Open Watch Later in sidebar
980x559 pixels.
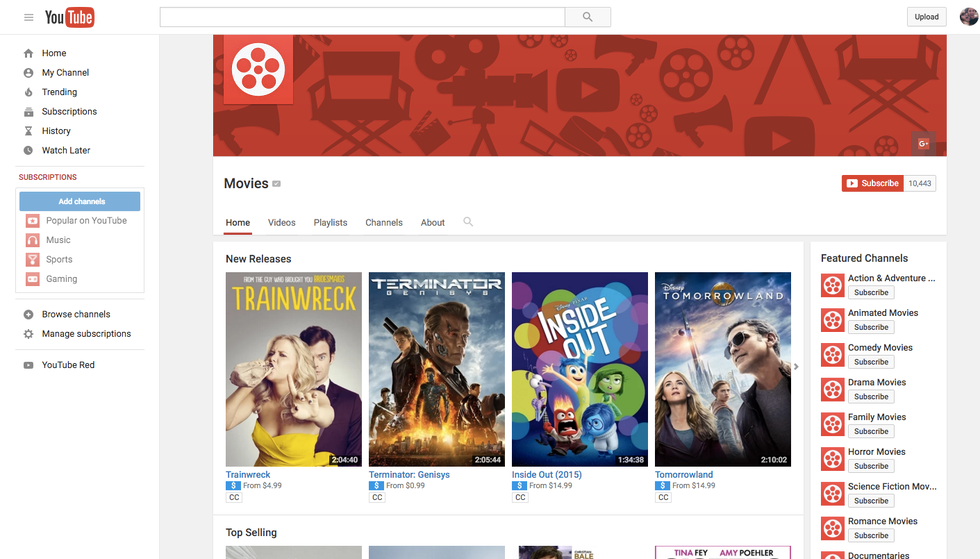(65, 150)
